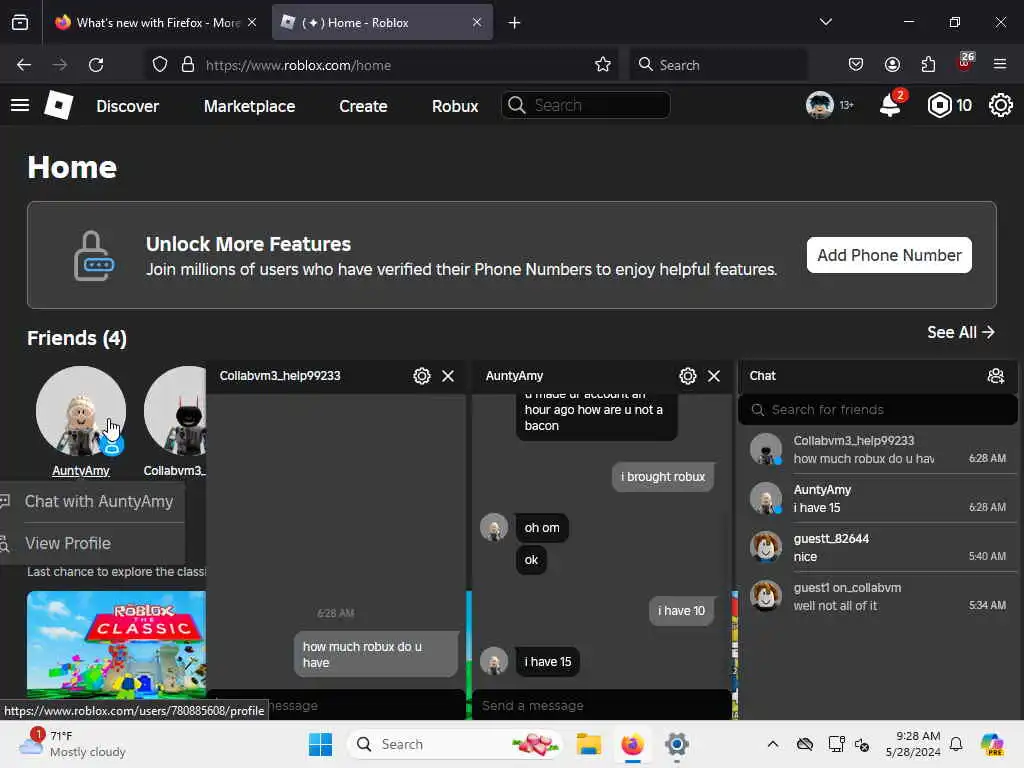Open weather widget on taskbar

(x=72, y=744)
